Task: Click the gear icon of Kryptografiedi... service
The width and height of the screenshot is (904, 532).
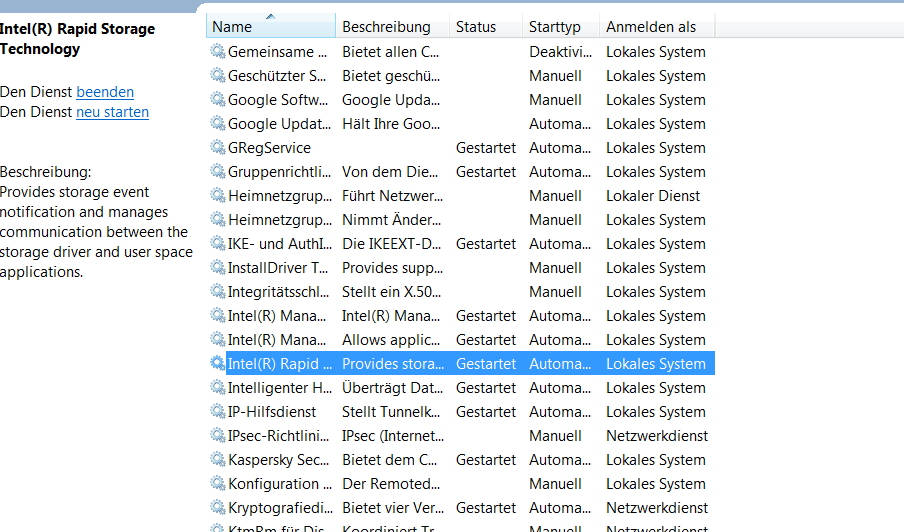Action: 218,508
